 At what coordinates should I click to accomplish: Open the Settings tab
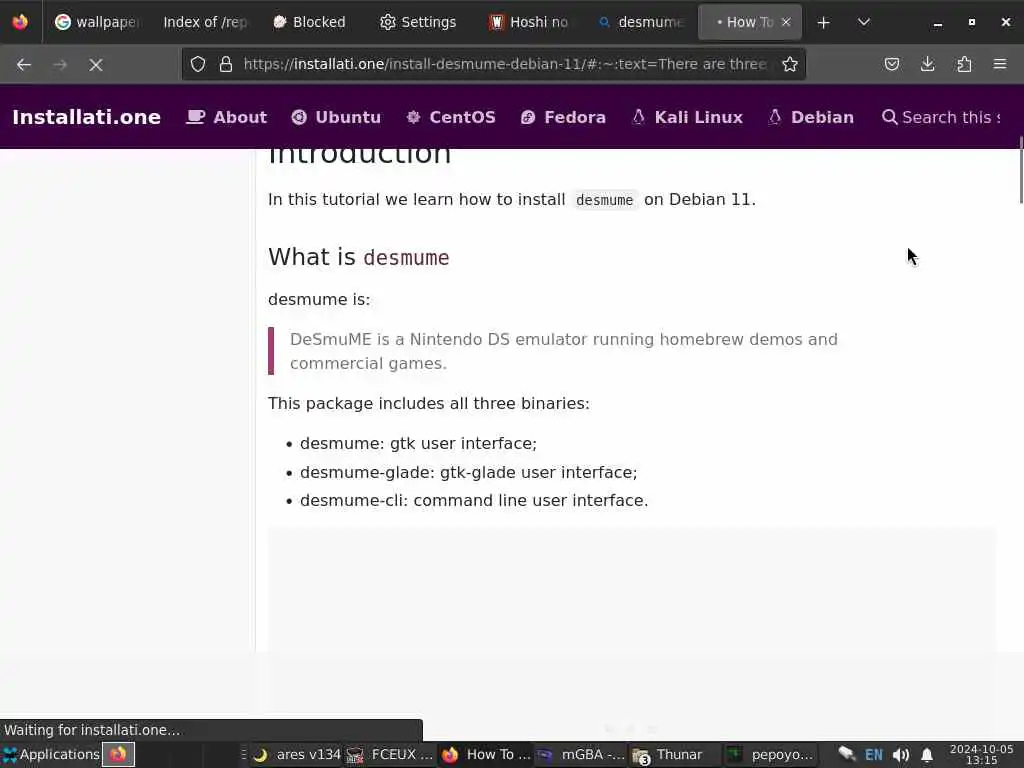(418, 22)
